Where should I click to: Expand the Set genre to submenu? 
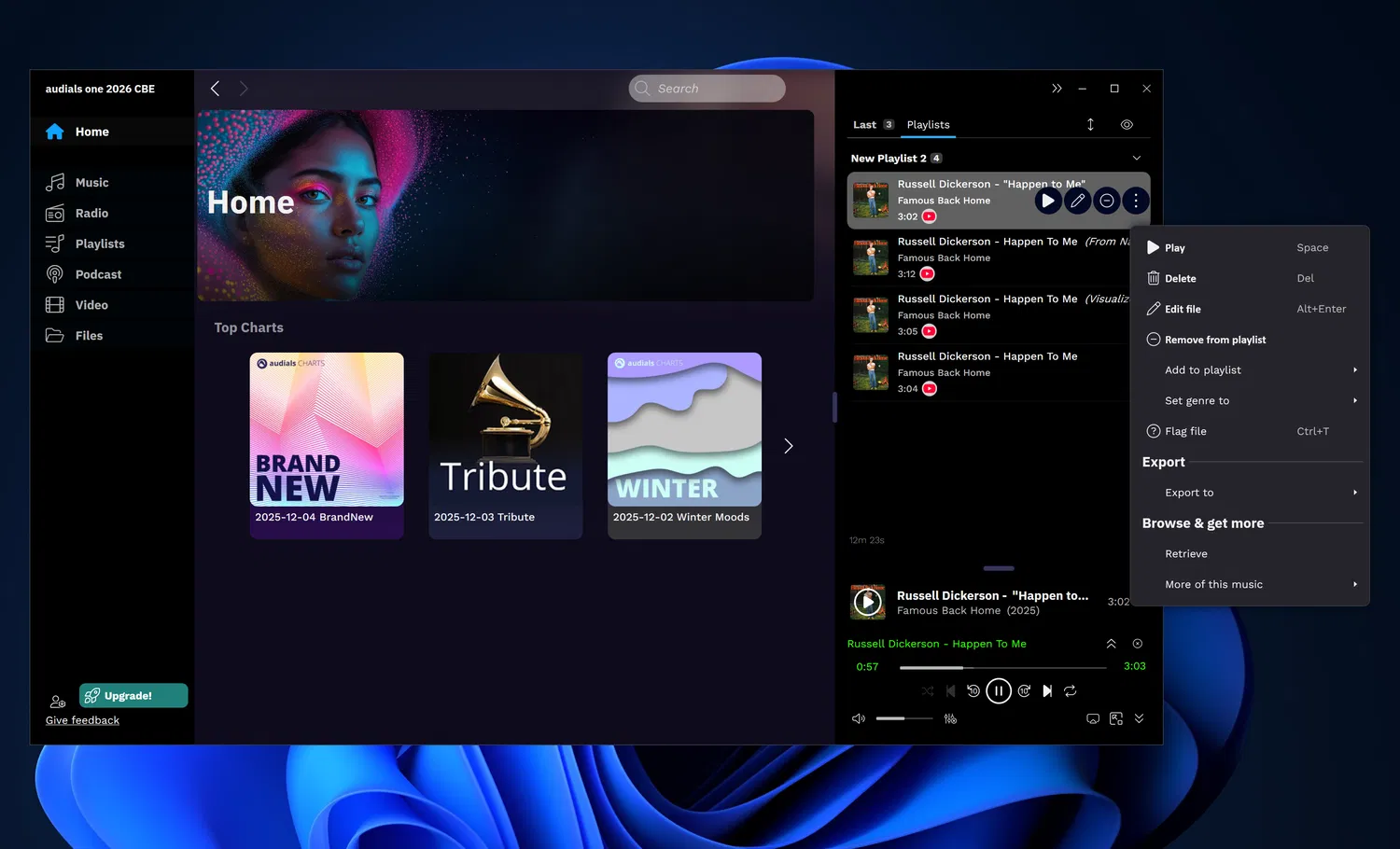click(1251, 401)
